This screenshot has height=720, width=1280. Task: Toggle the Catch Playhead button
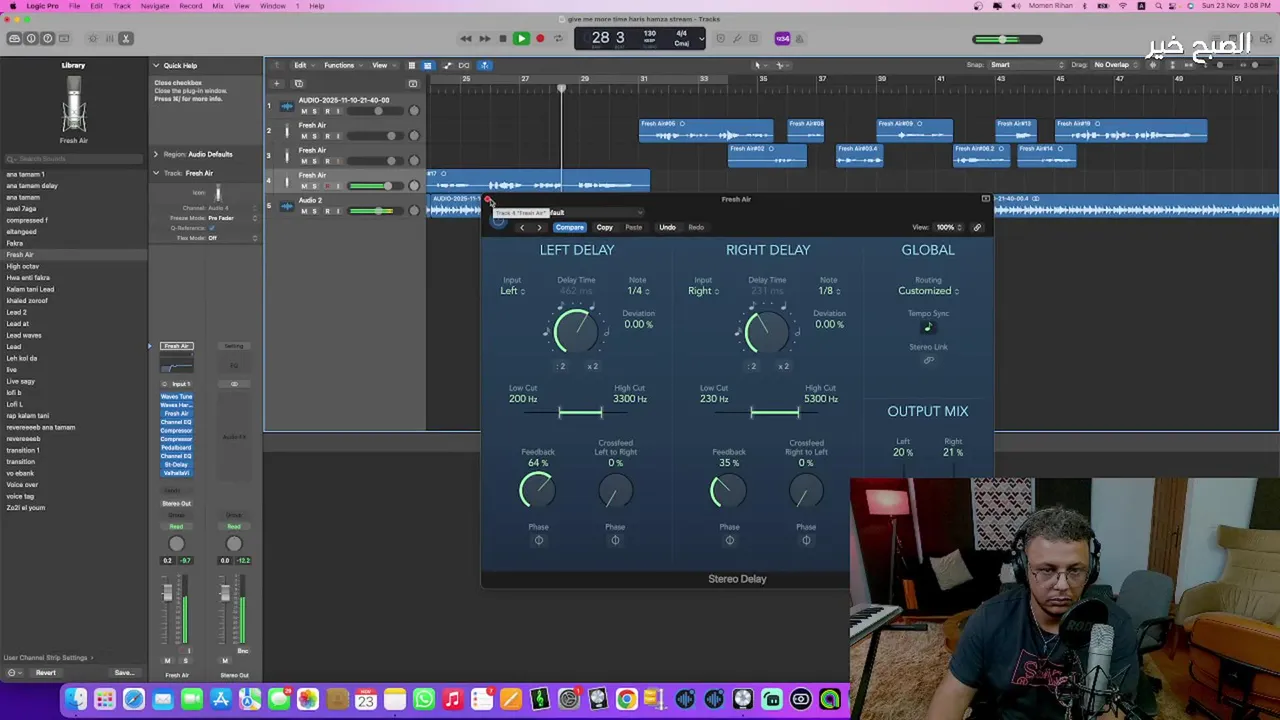[x=484, y=65]
